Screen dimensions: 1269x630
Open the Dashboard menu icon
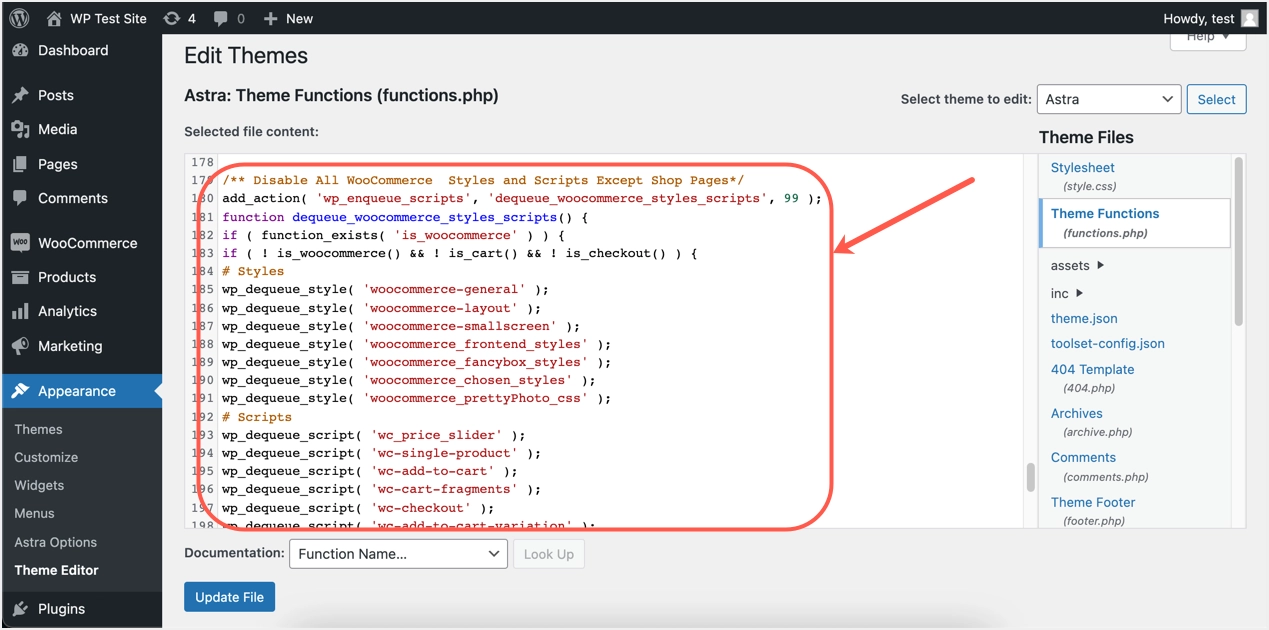(20, 51)
